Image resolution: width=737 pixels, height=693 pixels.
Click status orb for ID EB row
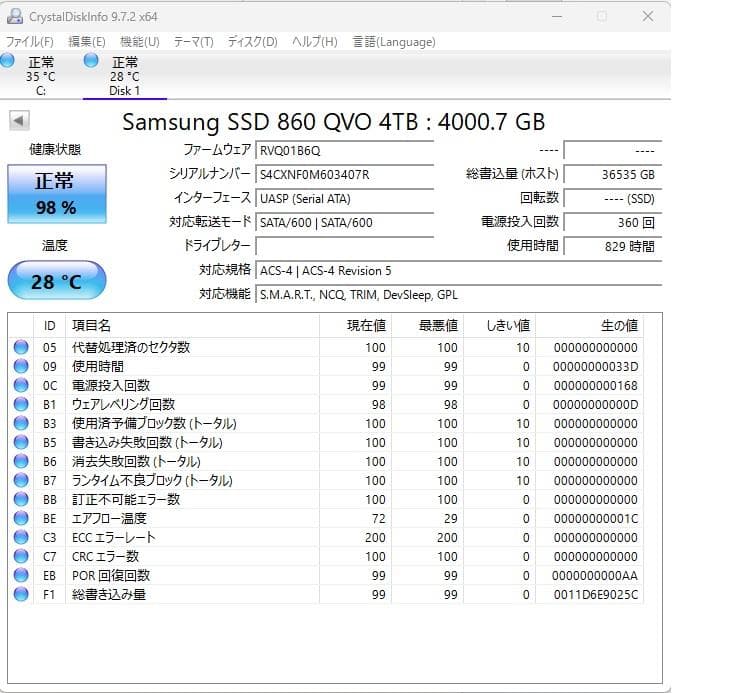click(21, 575)
